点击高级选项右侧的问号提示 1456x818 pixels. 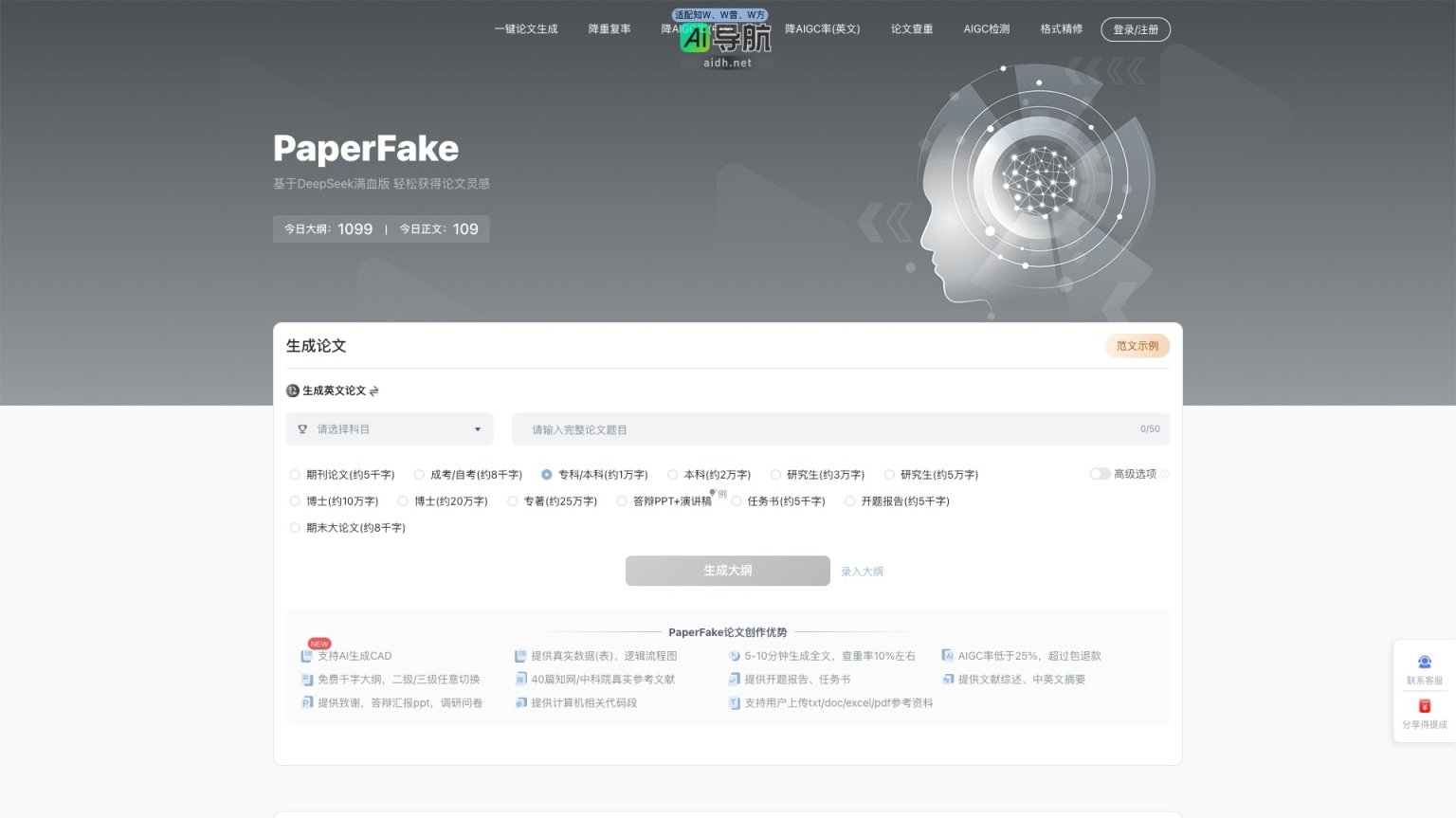point(1165,474)
